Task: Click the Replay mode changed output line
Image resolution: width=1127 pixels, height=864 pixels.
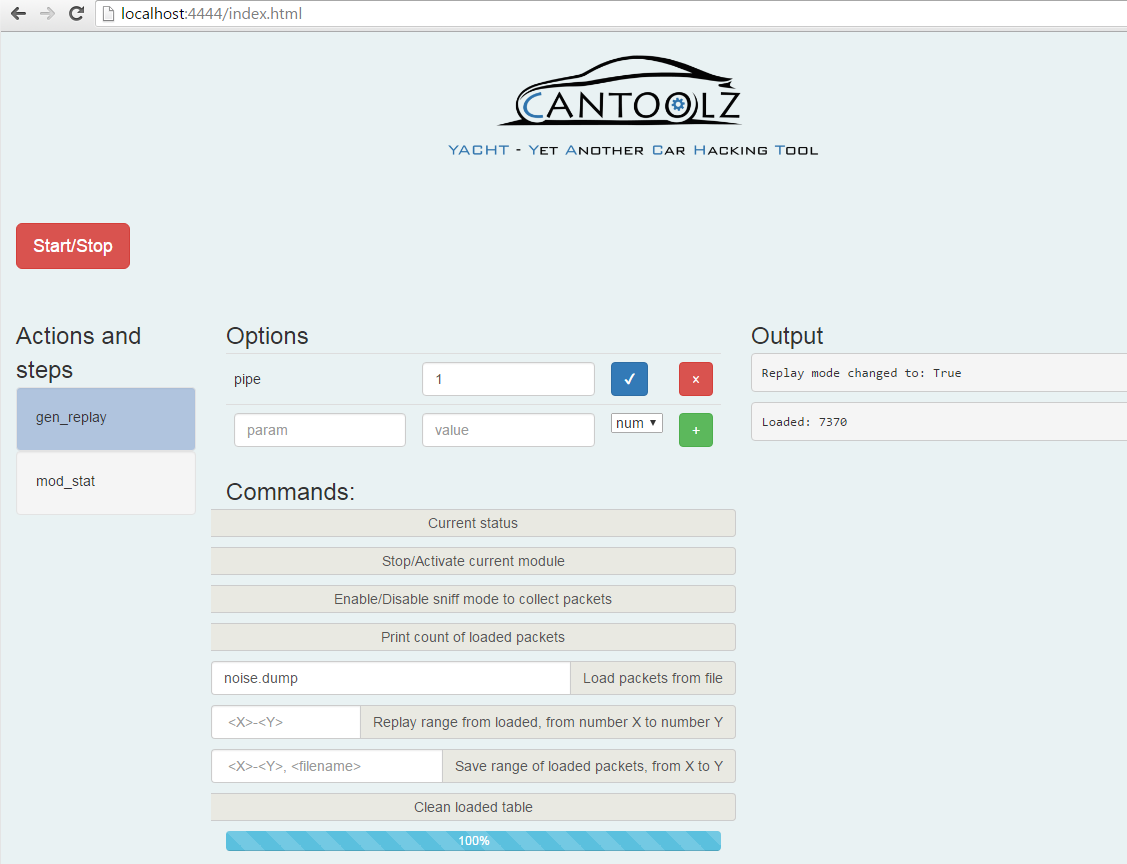Action: tap(939, 373)
